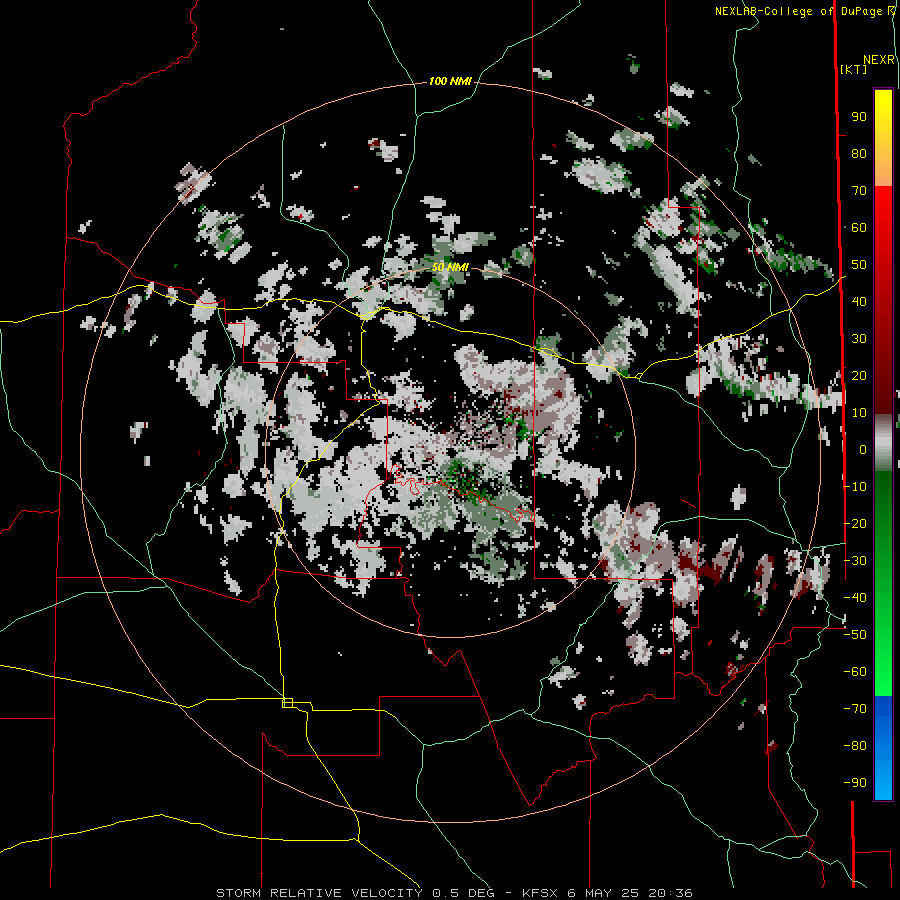
Task: Click the "STORM RELATIVE VELOCITY" caption text
Action: point(319,893)
